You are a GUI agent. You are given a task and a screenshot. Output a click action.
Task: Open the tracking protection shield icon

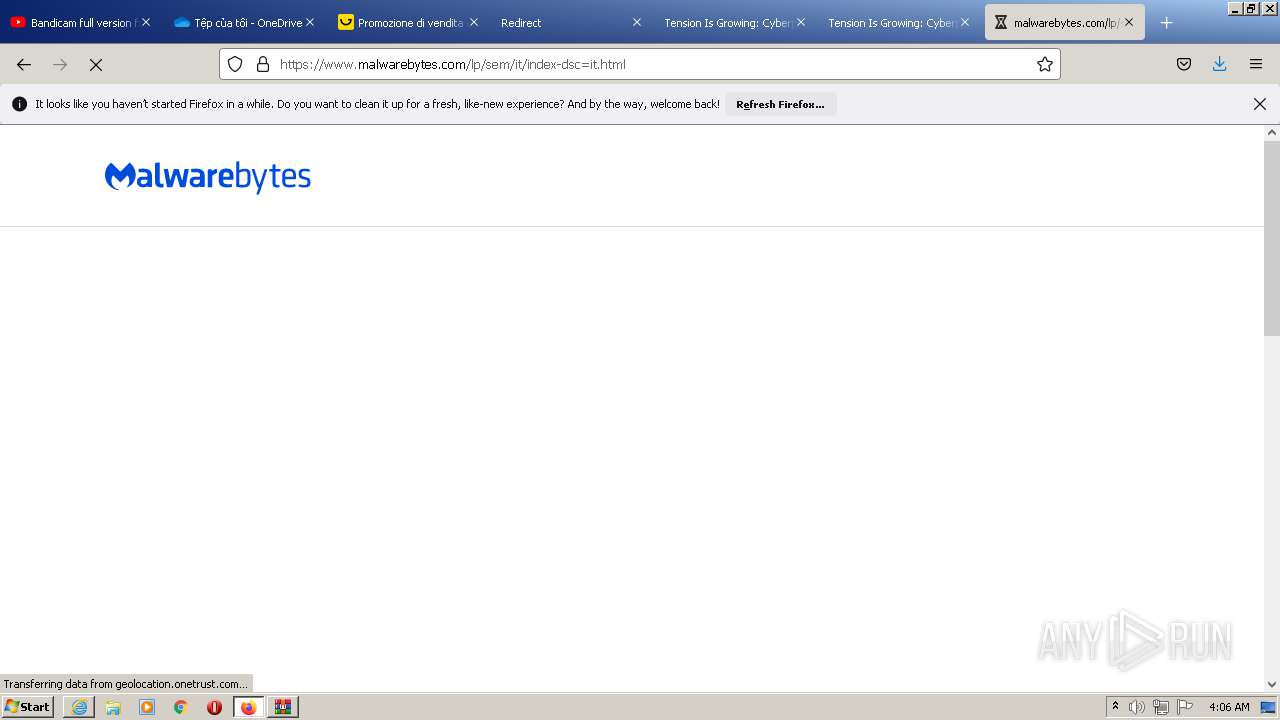pyautogui.click(x=235, y=64)
